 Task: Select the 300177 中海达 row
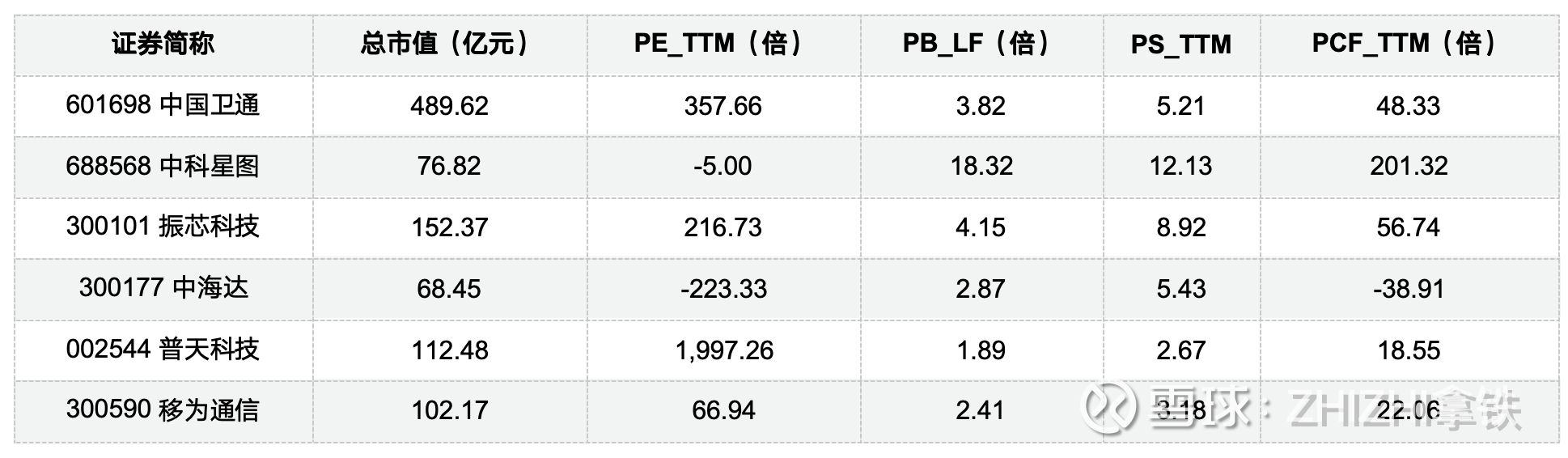point(163,288)
